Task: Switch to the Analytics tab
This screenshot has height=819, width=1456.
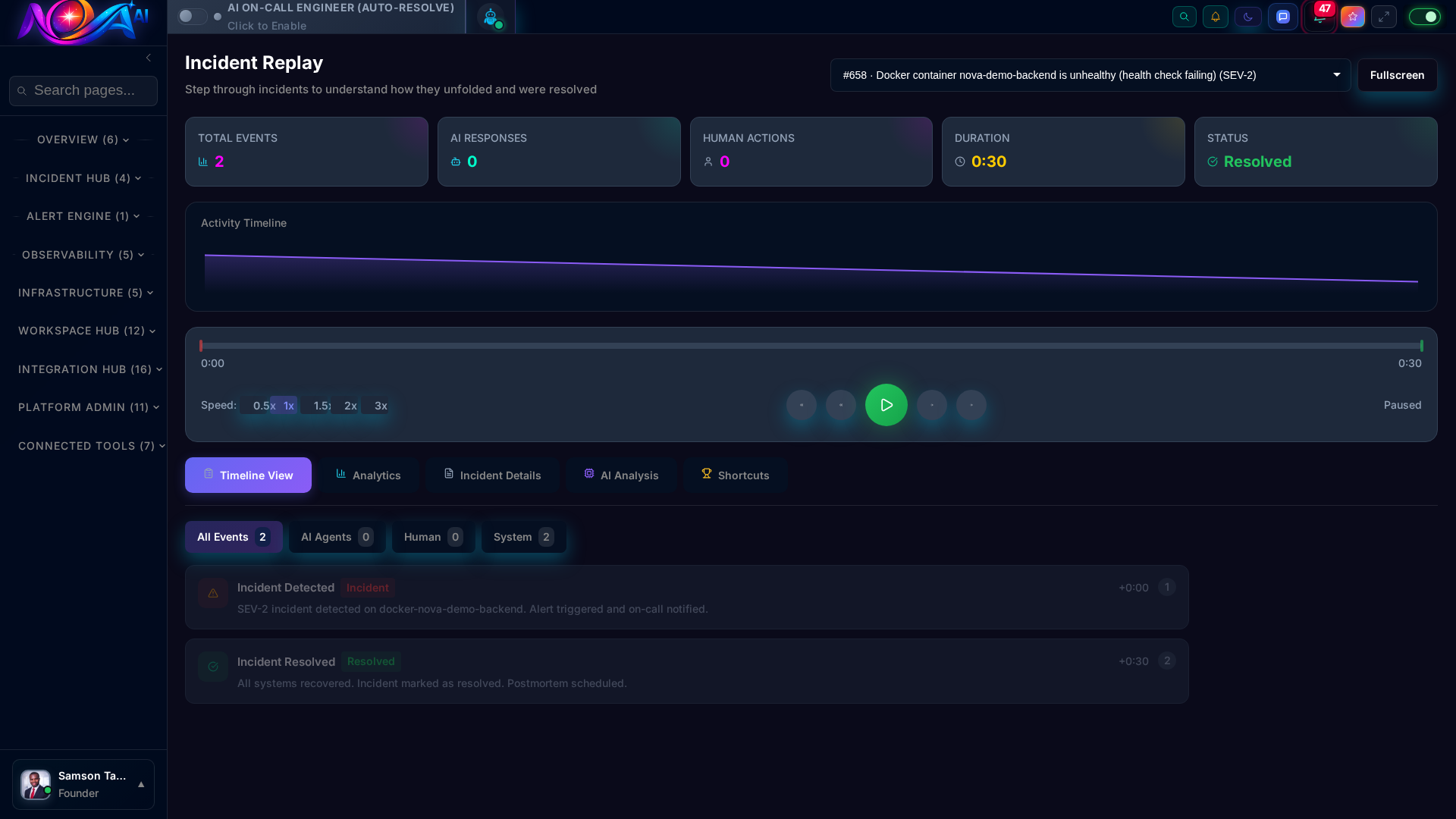Action: pyautogui.click(x=369, y=475)
